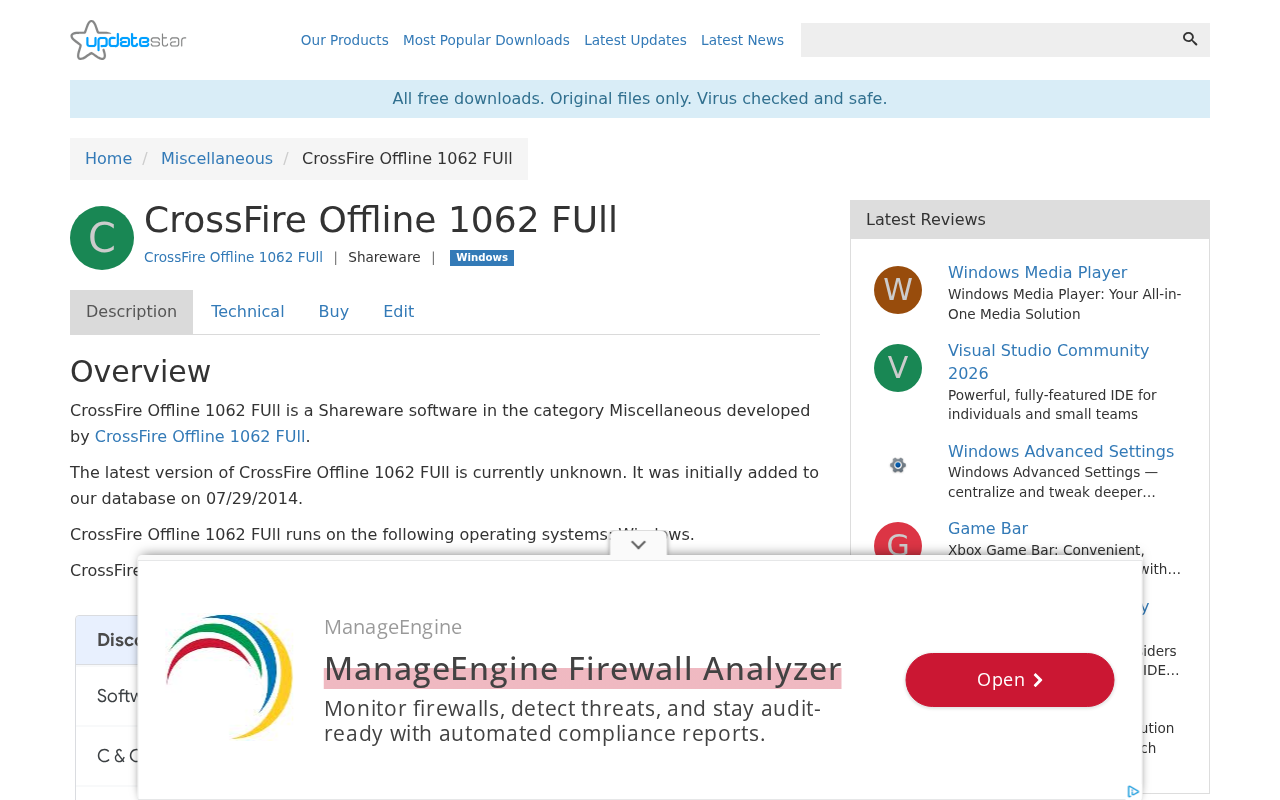
Task: Click the ManageEngine advertiser name text
Action: pos(393,627)
